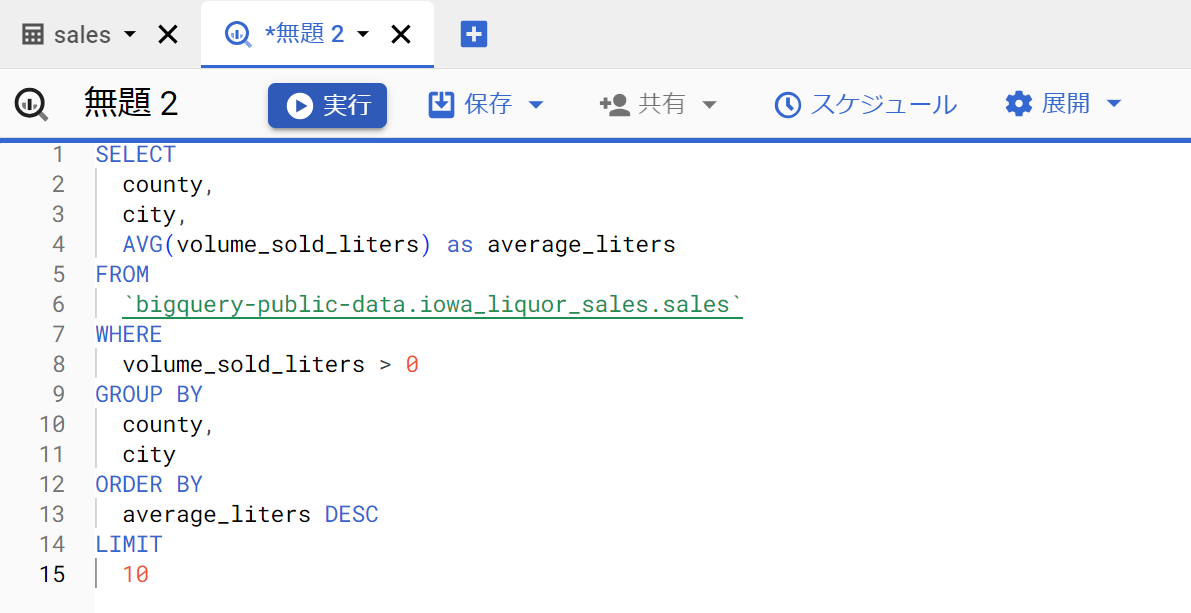Click line number 6 in gutter
This screenshot has height=613, width=1191.
coord(58,305)
